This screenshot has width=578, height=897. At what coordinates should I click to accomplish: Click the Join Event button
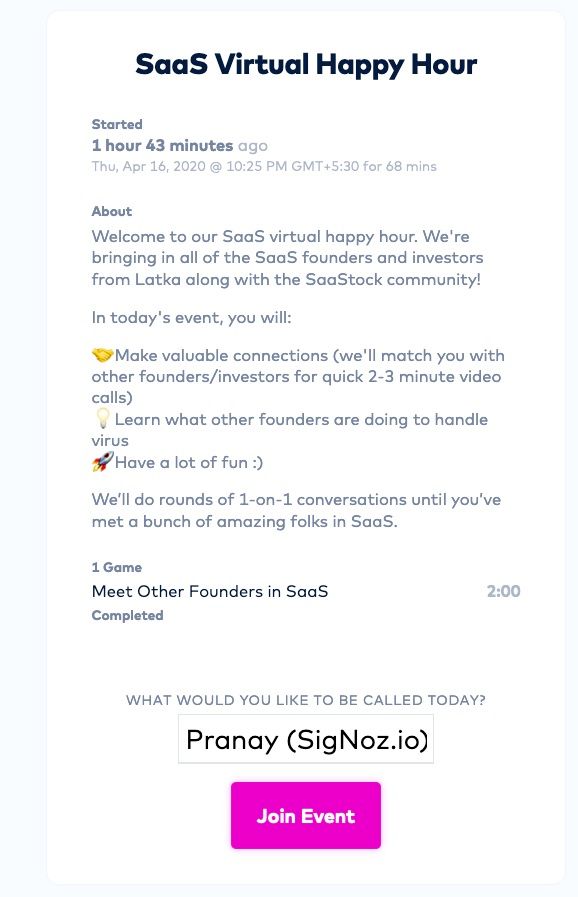pos(306,815)
